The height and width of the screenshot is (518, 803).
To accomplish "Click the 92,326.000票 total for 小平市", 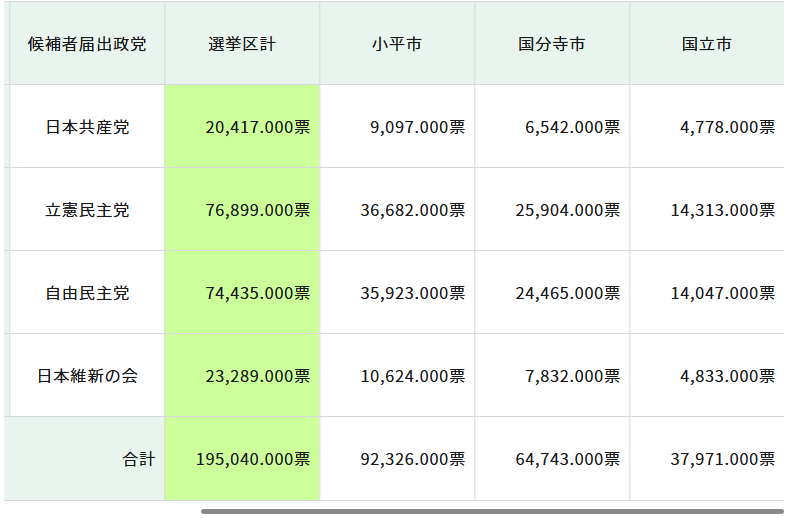I will click(x=412, y=459).
